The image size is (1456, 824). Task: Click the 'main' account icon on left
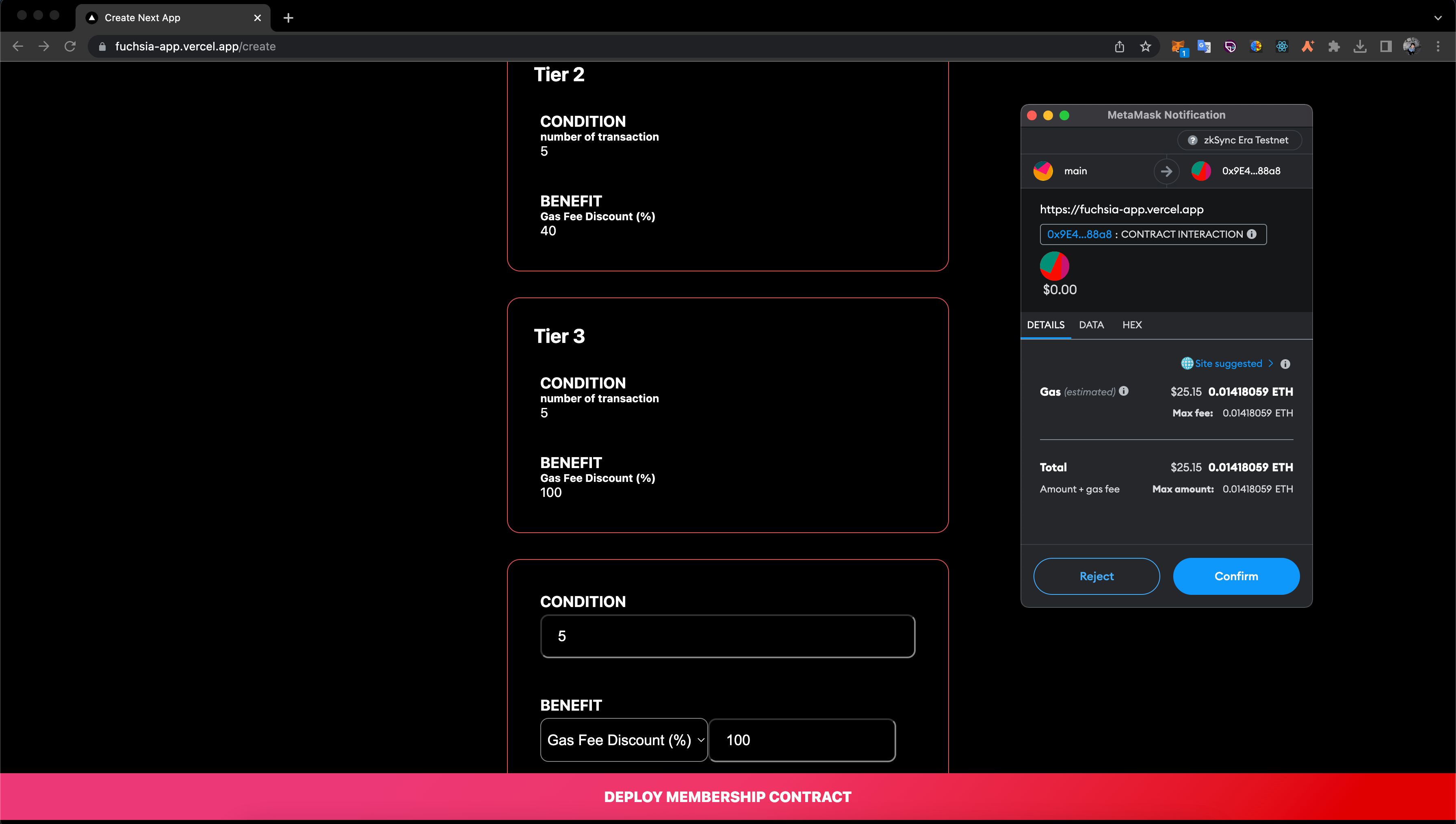tap(1044, 170)
